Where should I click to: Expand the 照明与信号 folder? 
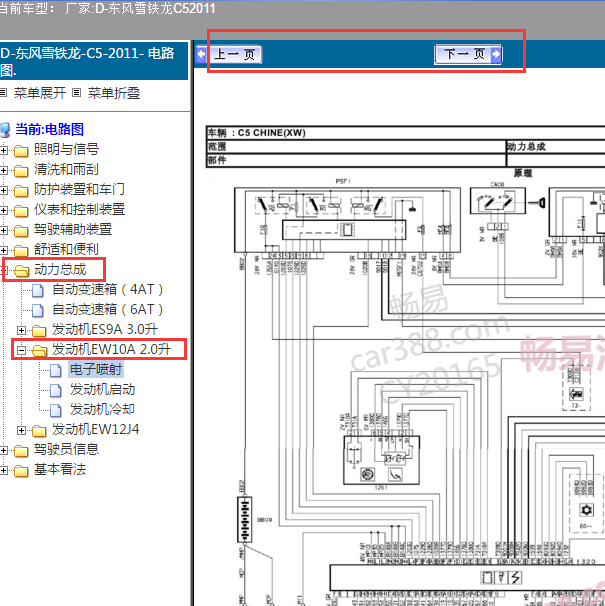coord(3,150)
